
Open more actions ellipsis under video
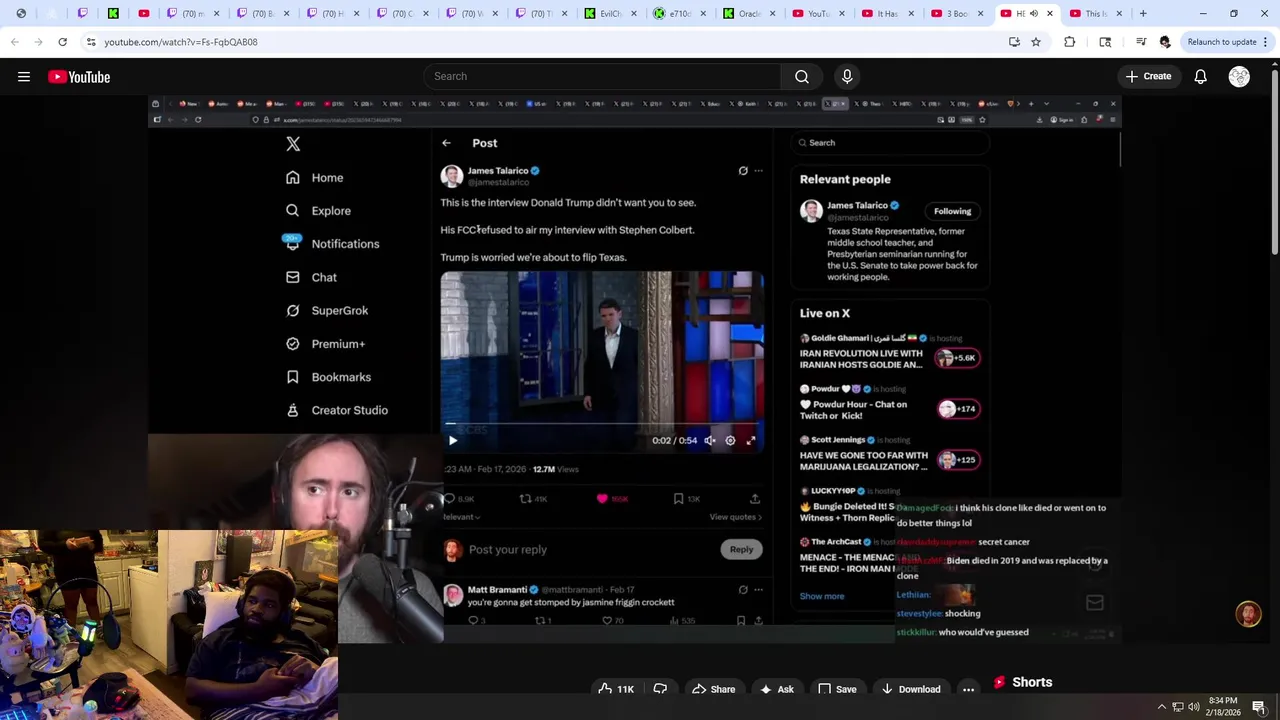coord(968,689)
